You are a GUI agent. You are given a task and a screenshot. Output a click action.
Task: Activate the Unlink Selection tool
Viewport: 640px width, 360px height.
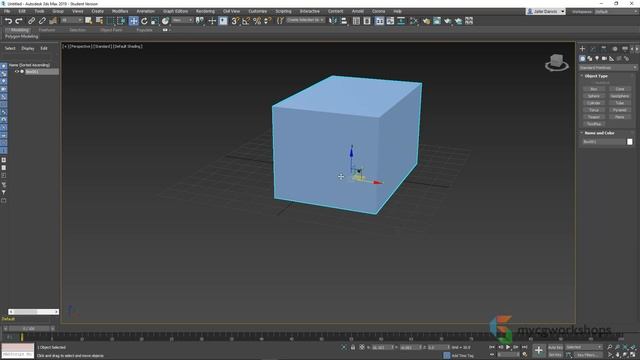click(x=42, y=21)
